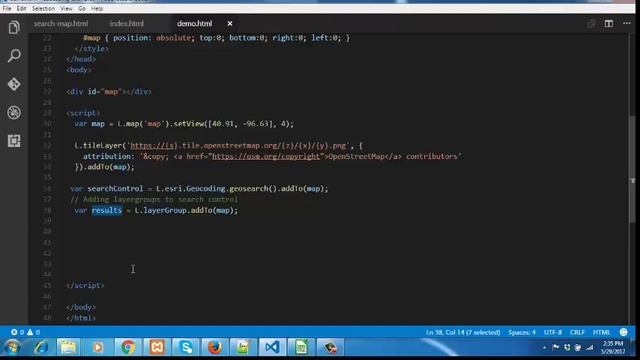
Task: Open XAMPP from taskbar
Action: click(157, 347)
